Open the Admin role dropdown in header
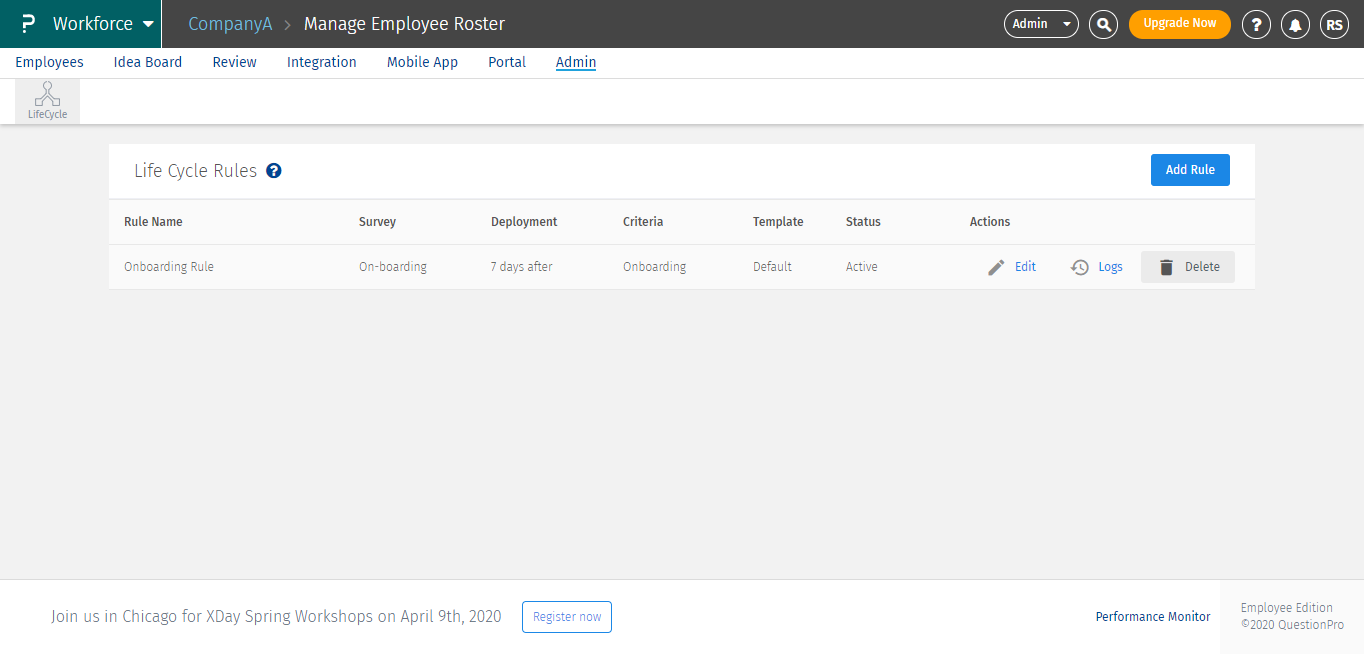 click(x=1041, y=24)
